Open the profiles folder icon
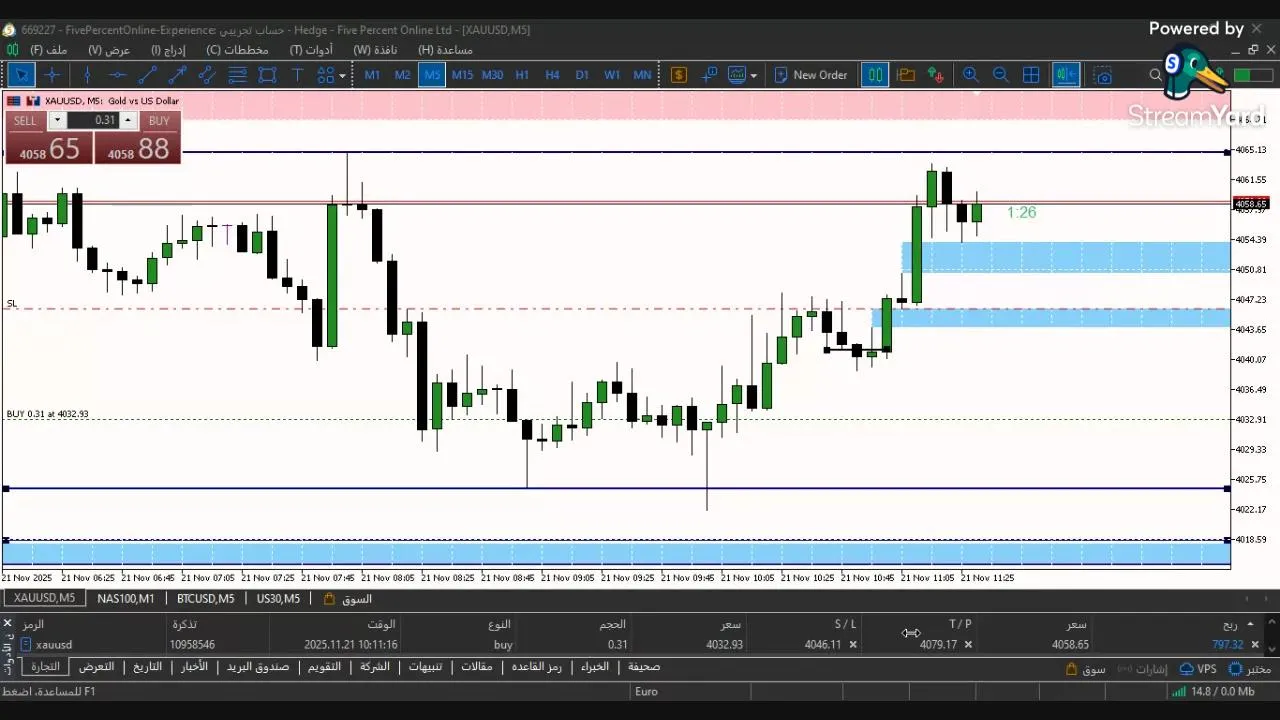Screen dimensions: 1280x720 pos(906,75)
